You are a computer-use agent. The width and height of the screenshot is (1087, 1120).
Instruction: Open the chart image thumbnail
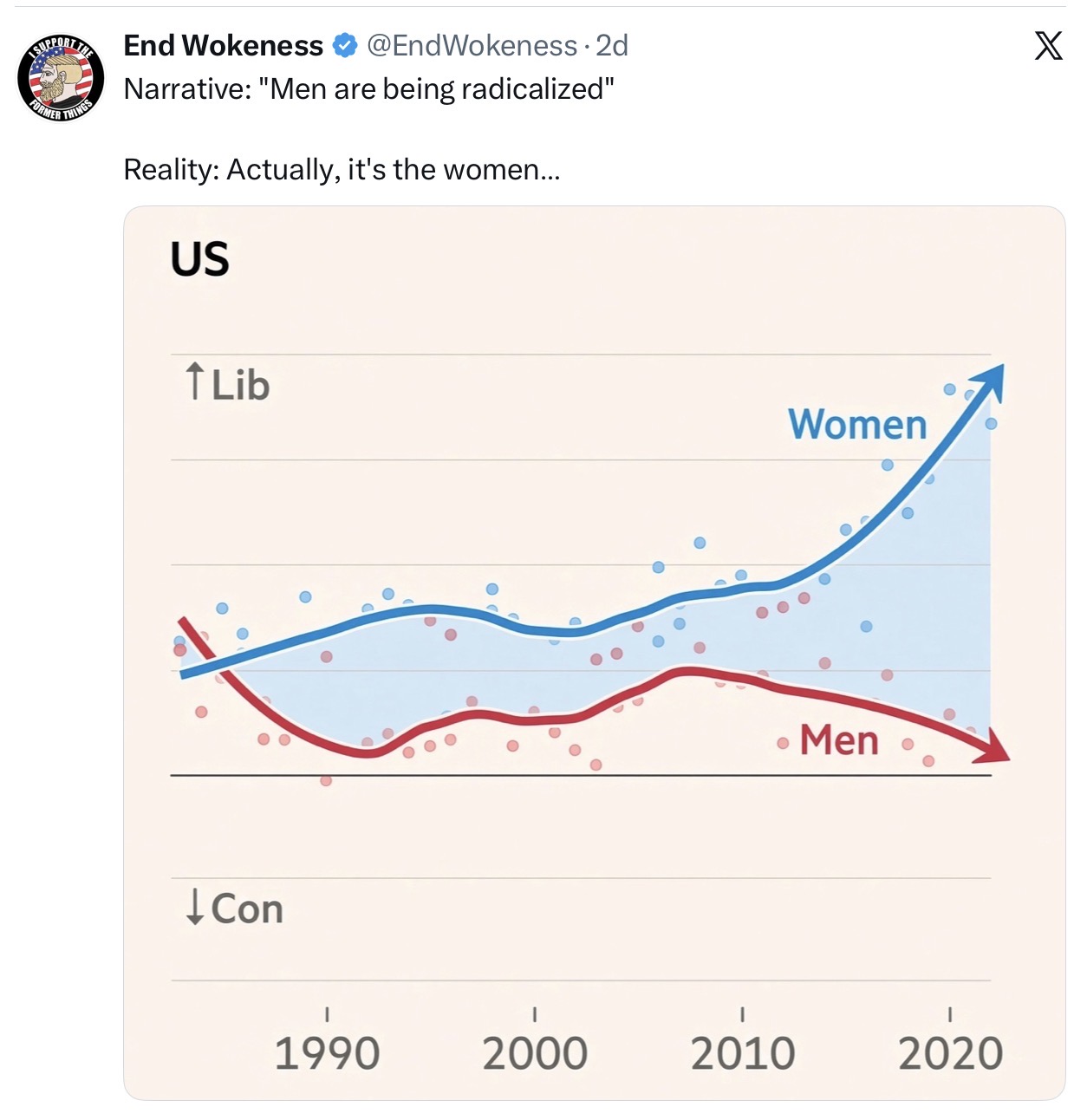pyautogui.click(x=595, y=653)
